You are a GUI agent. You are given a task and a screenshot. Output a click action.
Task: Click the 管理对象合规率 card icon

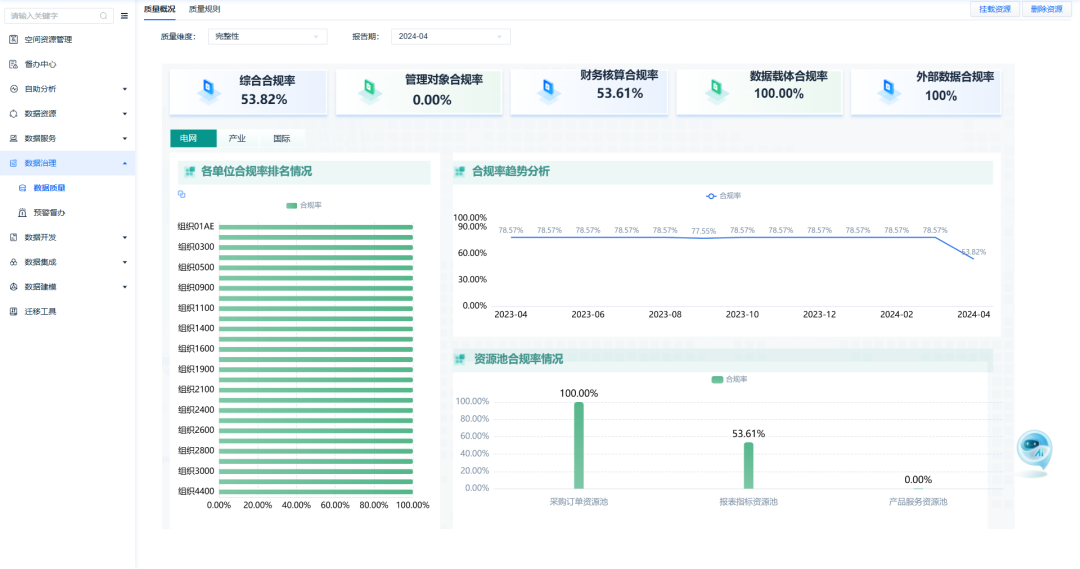pyautogui.click(x=370, y=90)
